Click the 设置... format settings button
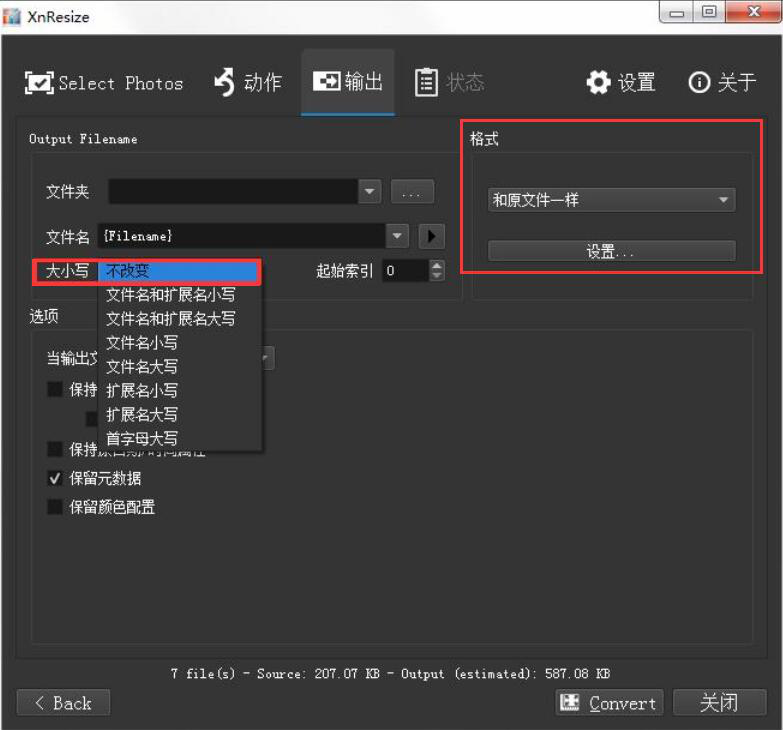This screenshot has width=783, height=730. click(611, 251)
